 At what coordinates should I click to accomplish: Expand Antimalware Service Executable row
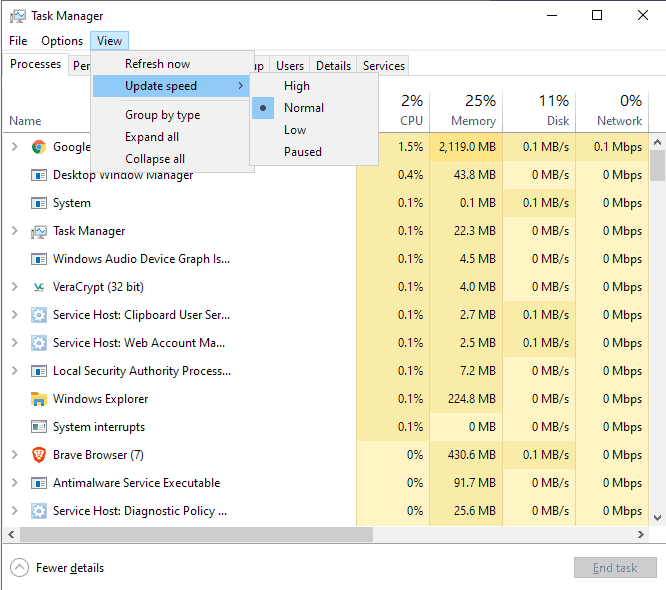coord(14,483)
